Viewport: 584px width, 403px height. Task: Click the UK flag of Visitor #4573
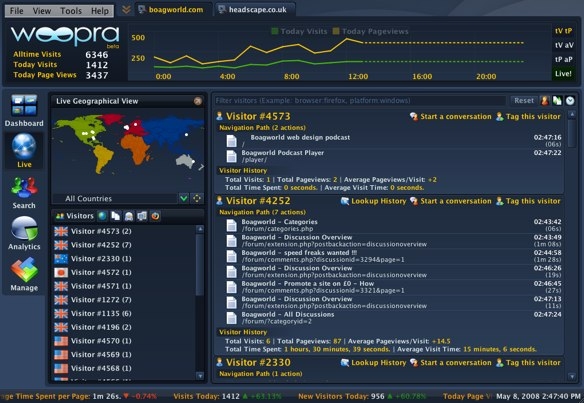(61, 231)
